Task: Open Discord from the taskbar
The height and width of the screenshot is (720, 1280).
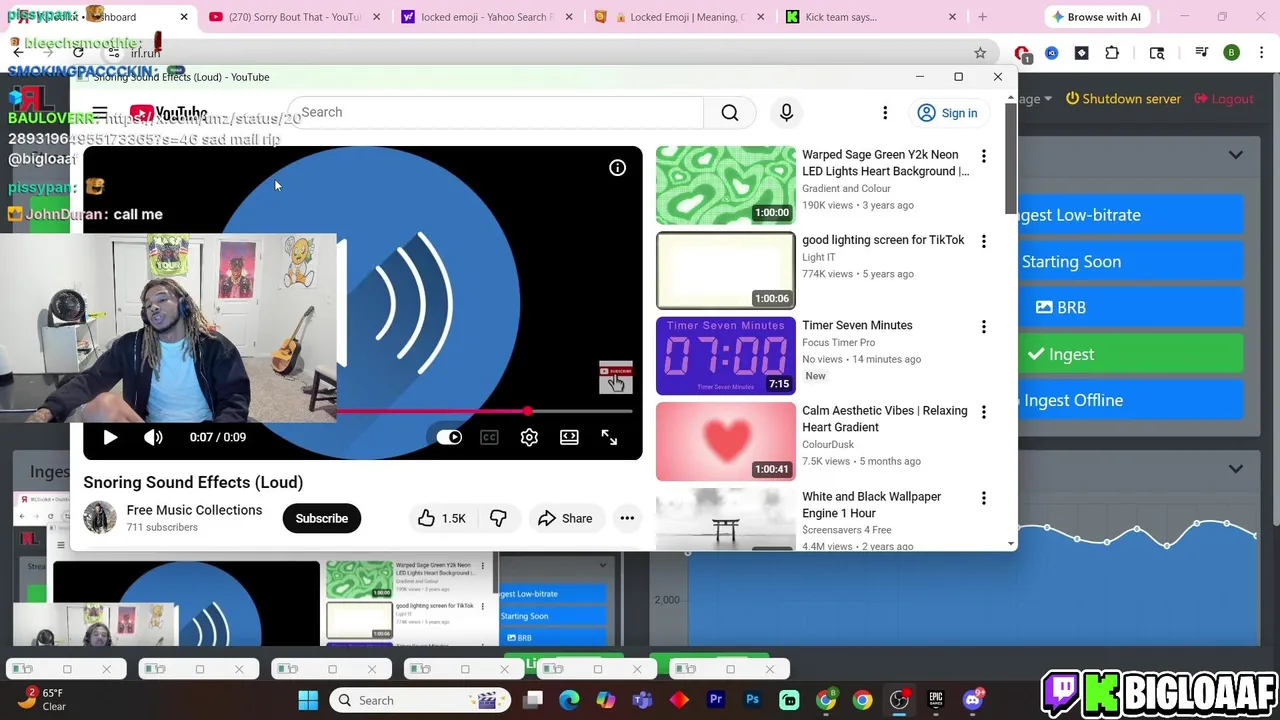Action: click(973, 700)
